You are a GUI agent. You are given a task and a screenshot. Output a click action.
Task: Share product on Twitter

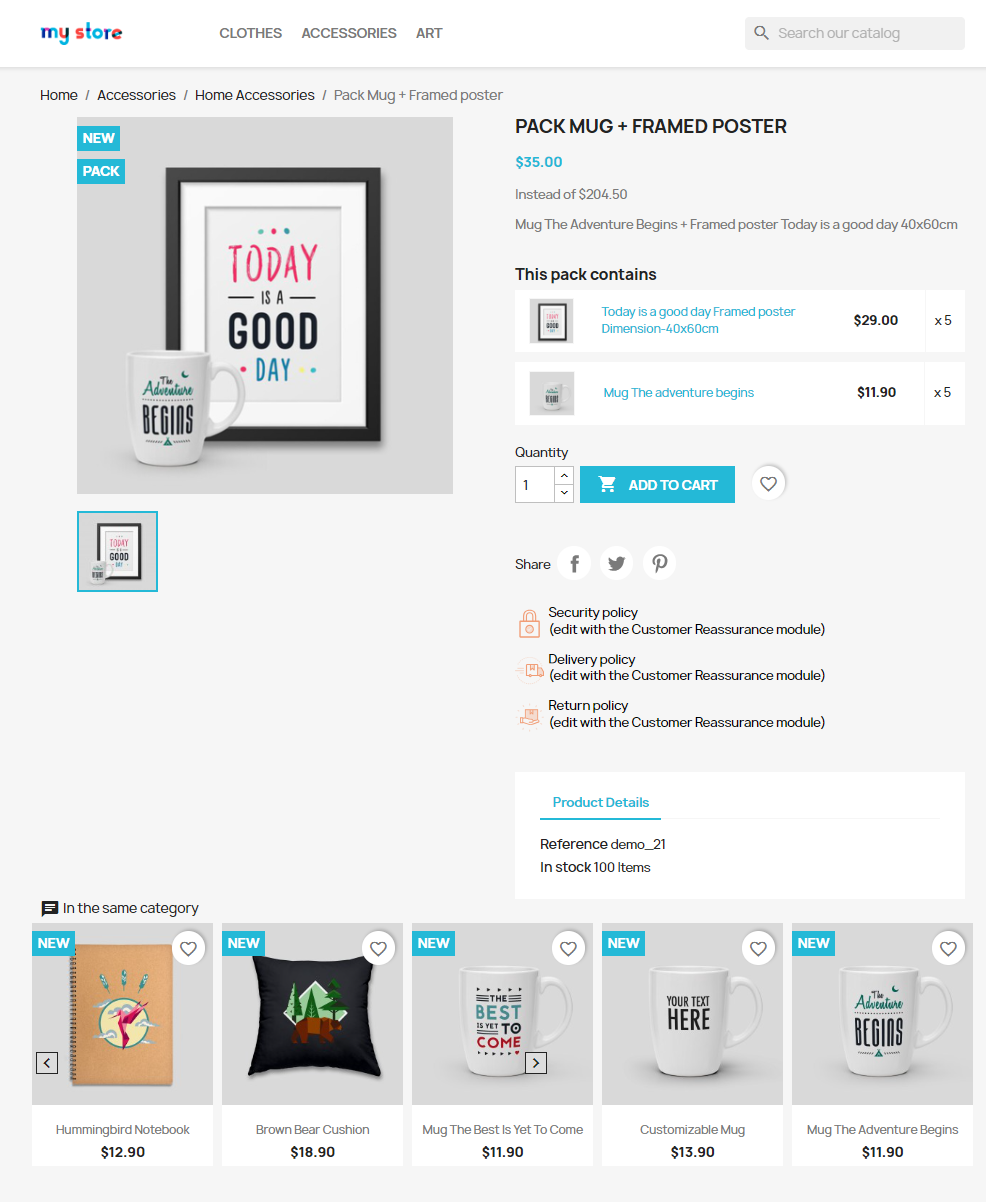pos(617,563)
